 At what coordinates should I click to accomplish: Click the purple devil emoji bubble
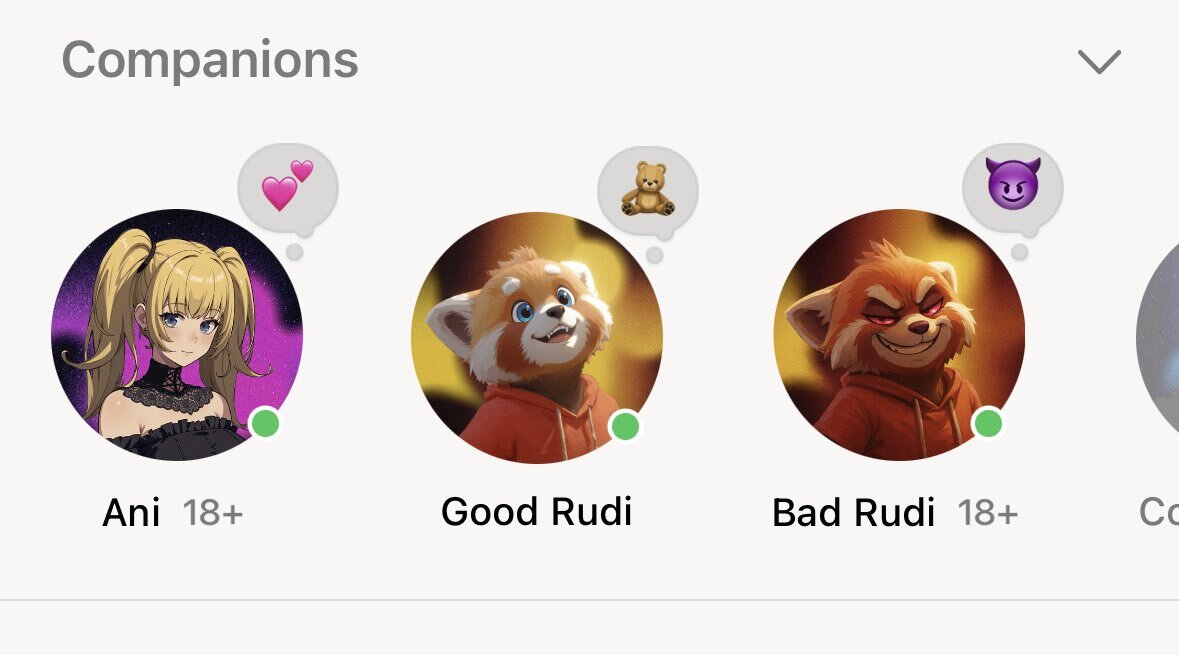tap(1013, 188)
